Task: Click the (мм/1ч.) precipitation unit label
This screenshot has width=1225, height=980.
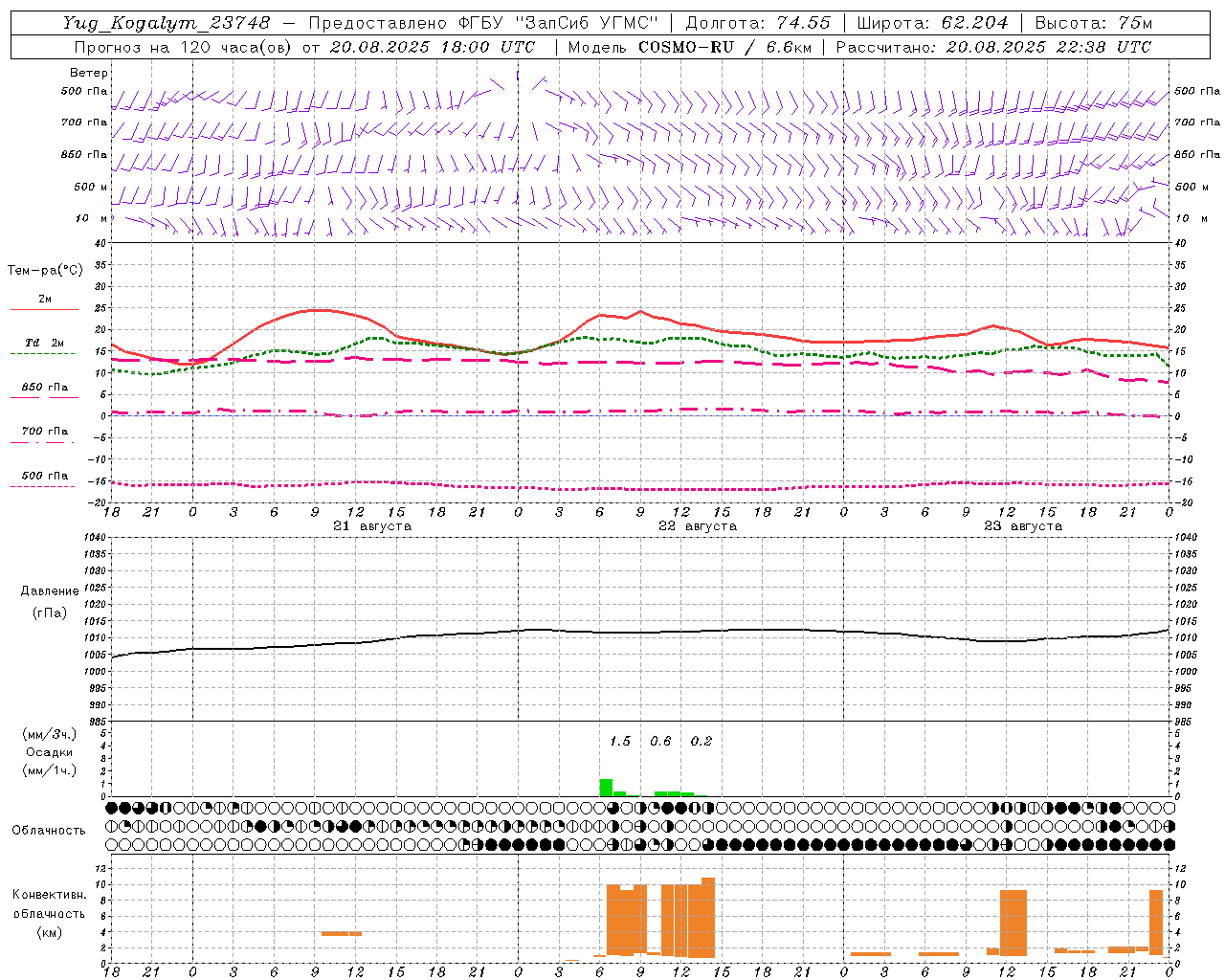Action: (x=50, y=770)
